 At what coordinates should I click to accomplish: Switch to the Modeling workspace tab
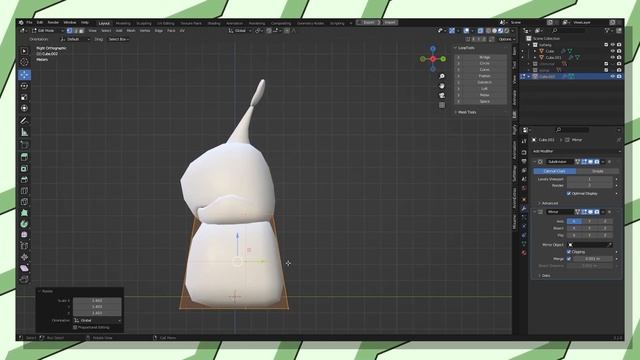pos(123,23)
